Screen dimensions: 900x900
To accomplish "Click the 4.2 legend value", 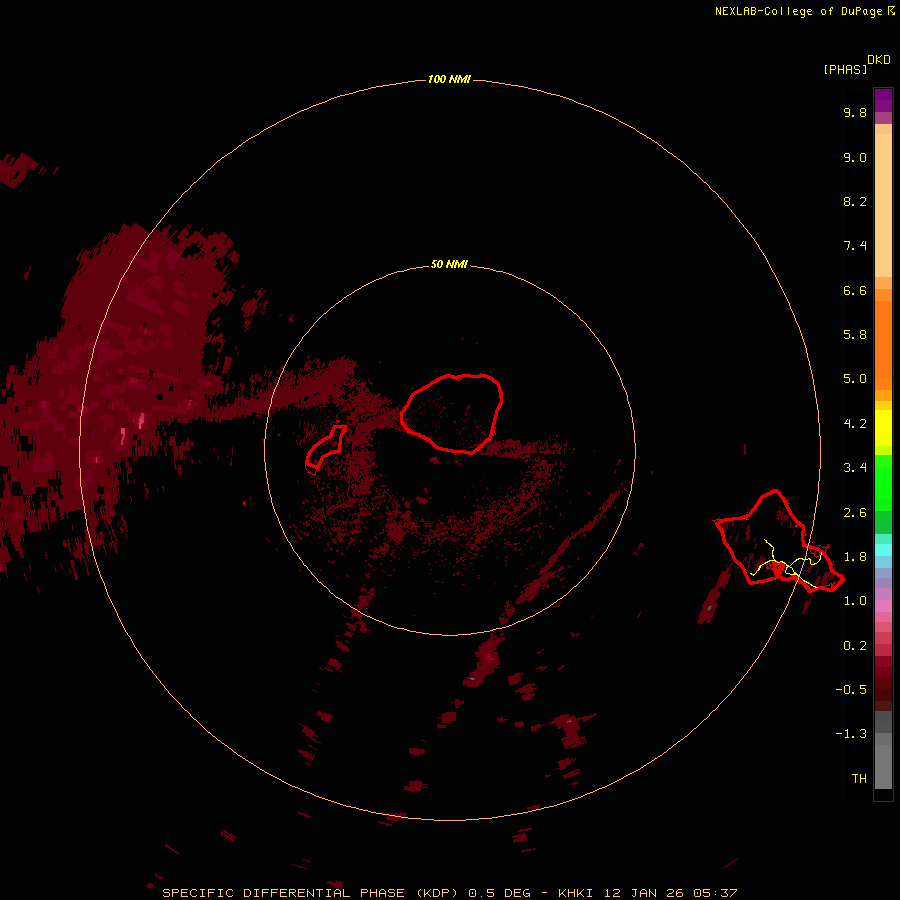I will [x=855, y=424].
